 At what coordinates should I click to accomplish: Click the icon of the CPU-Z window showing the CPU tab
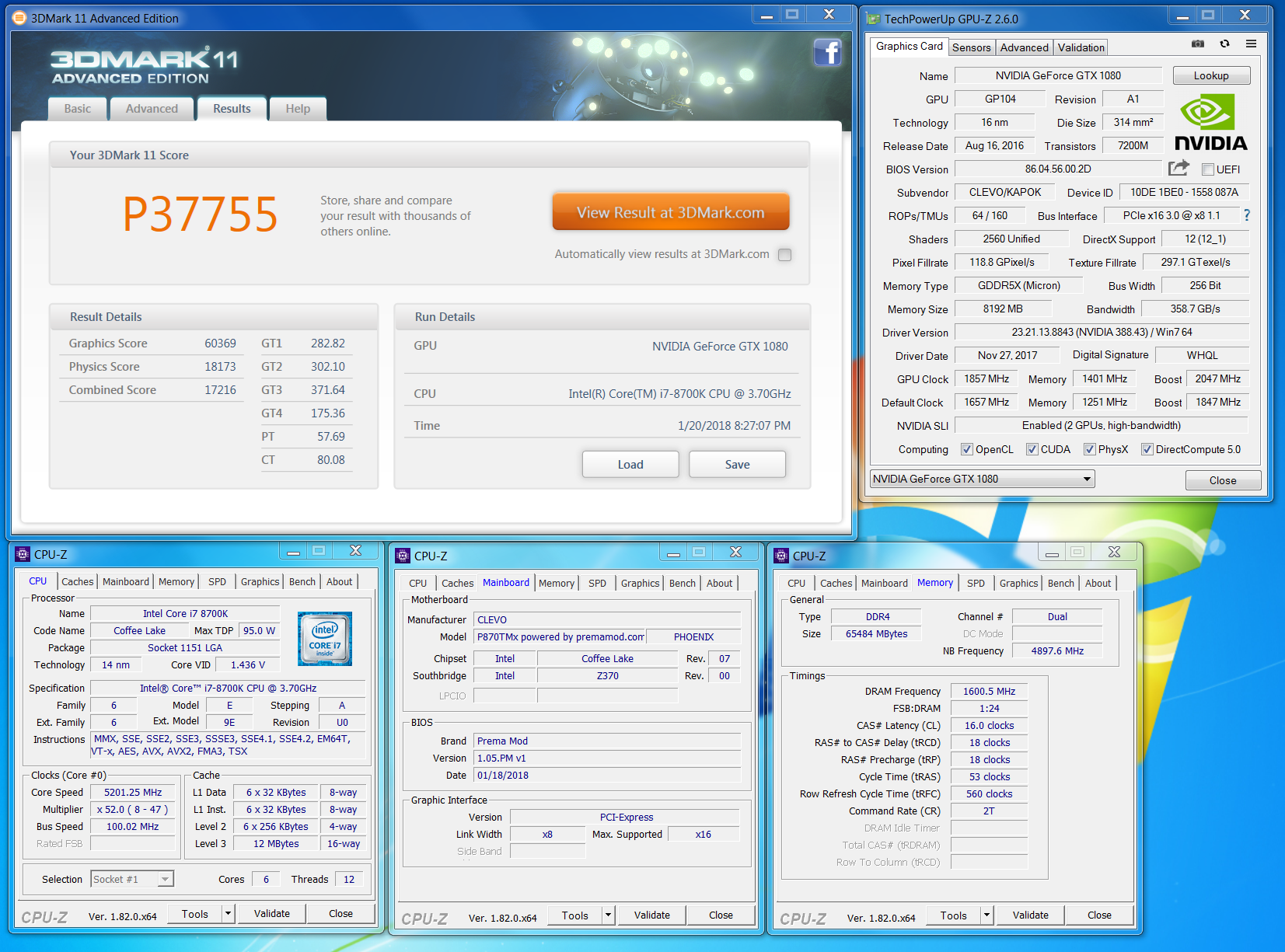pyautogui.click(x=23, y=554)
